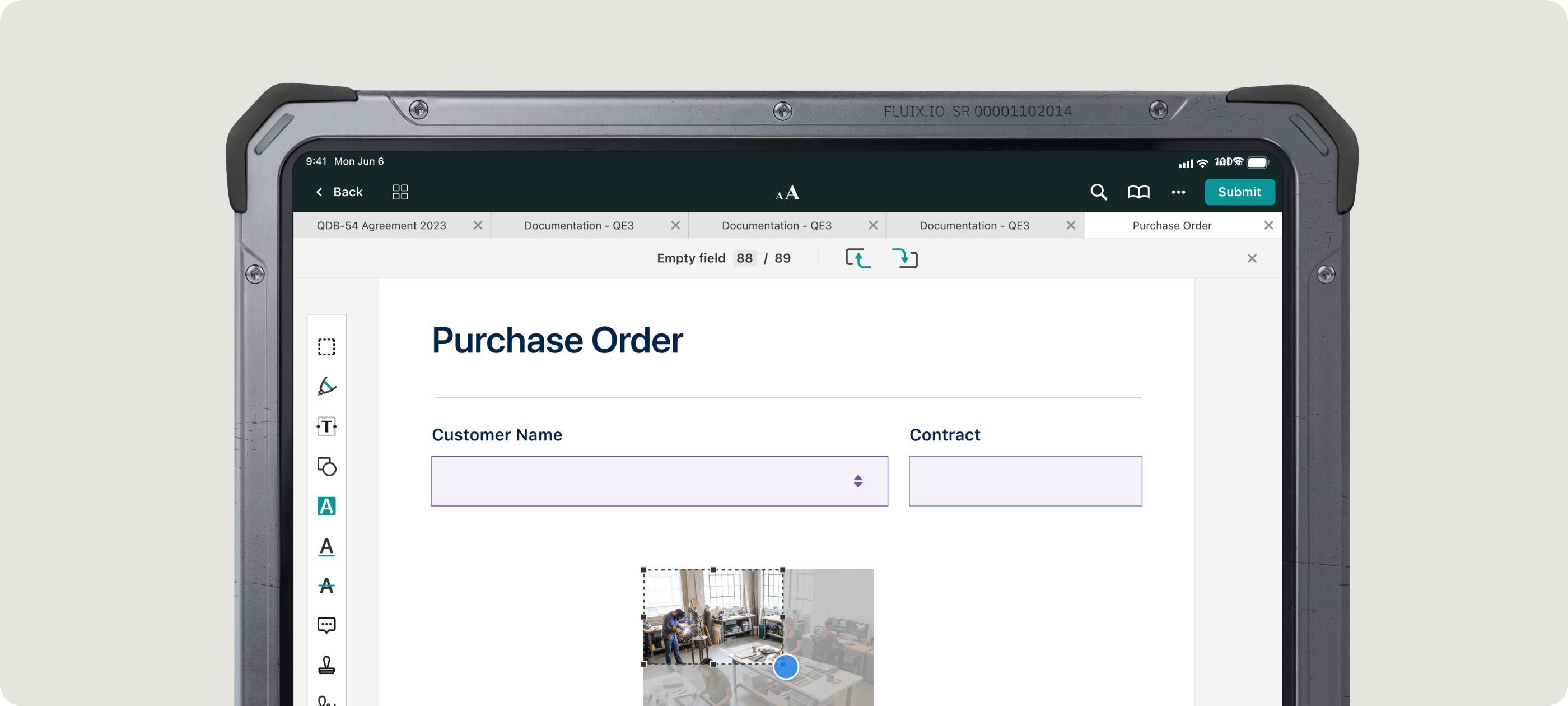Viewport: 1568px width, 706px height.
Task: Select the underline text tool
Action: (x=326, y=546)
